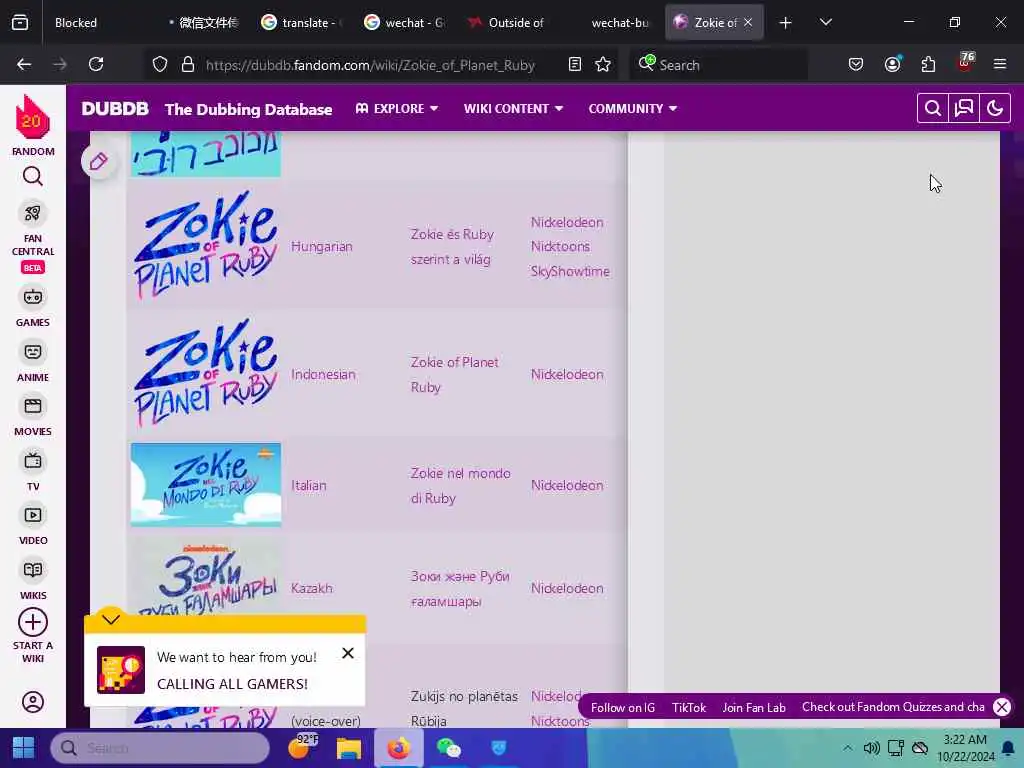Image resolution: width=1024 pixels, height=768 pixels.
Task: Expand the EXPLORE dropdown menu
Action: [x=396, y=108]
